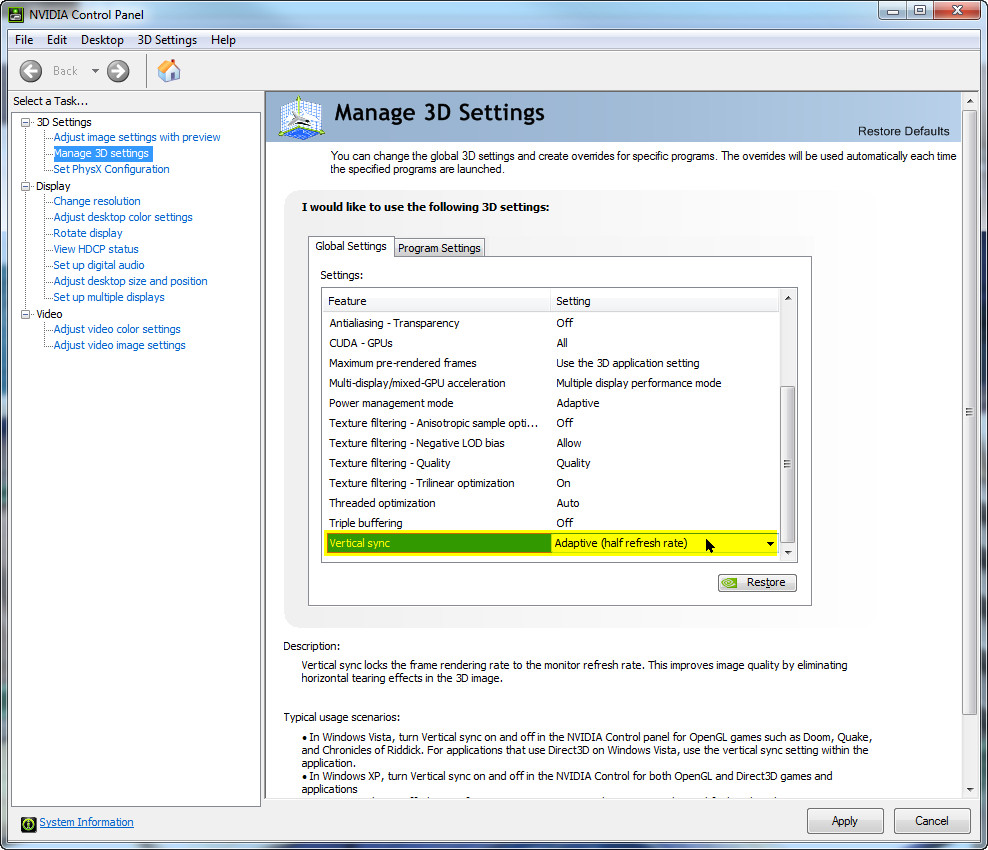Click the Back arrow icon

pos(31,70)
